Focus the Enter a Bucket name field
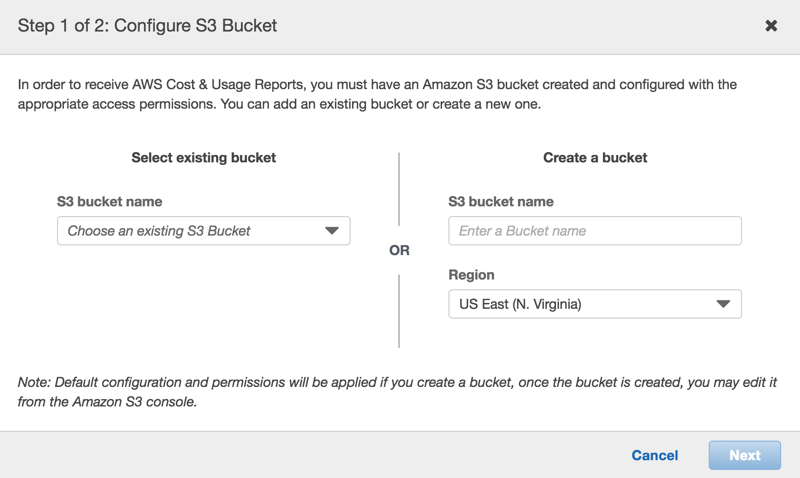800x478 pixels. tap(595, 231)
